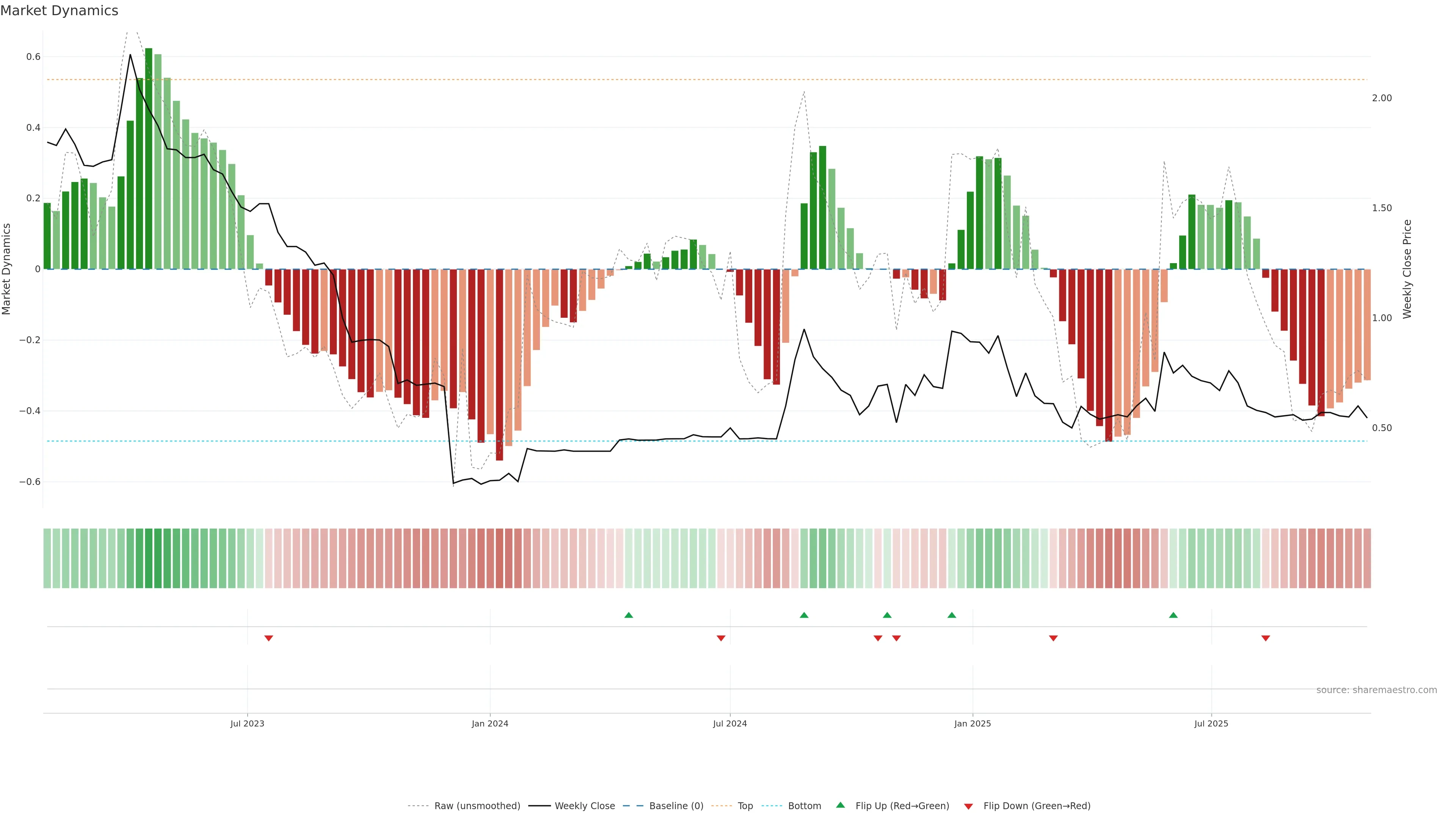Screen dimensions: 1456x819
Task: Toggle the Top legend entry
Action: coord(745,806)
